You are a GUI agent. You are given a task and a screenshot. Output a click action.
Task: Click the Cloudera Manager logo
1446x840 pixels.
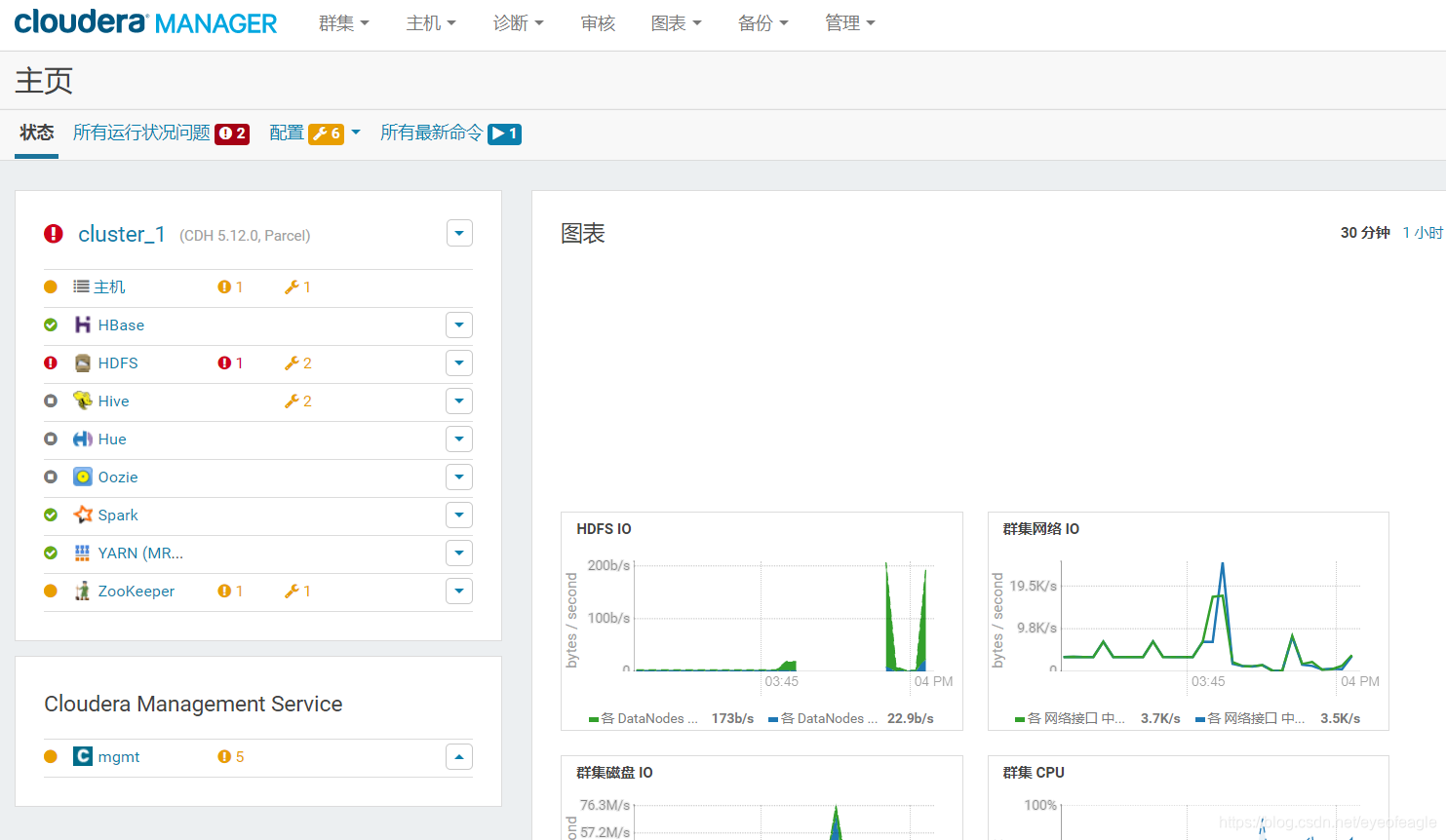(145, 22)
